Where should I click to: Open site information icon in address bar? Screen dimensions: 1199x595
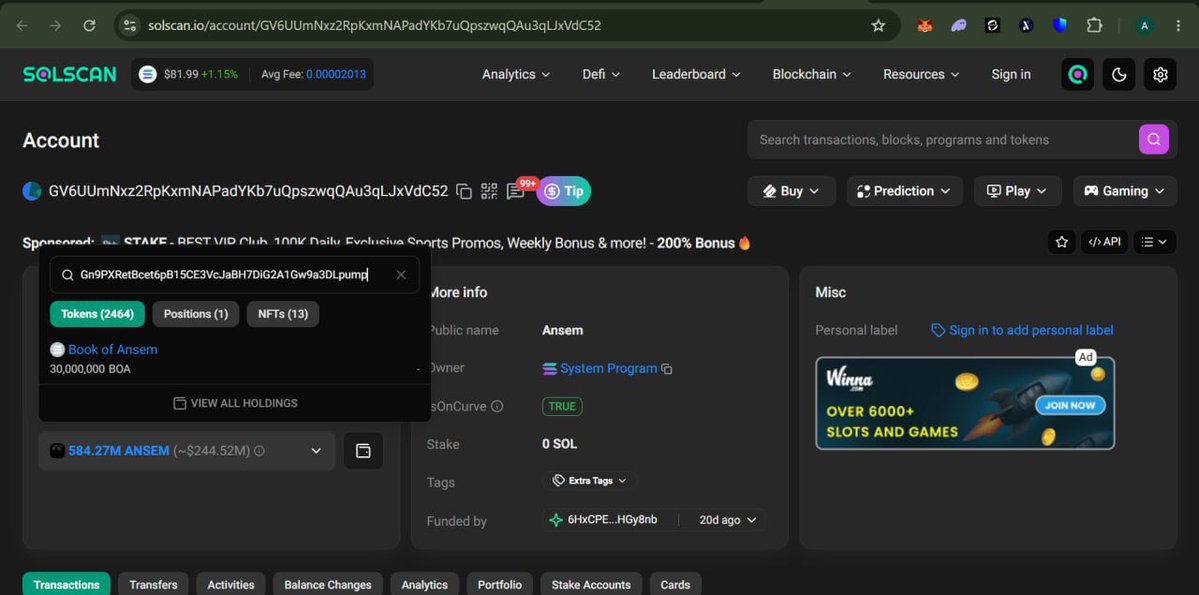pos(130,25)
